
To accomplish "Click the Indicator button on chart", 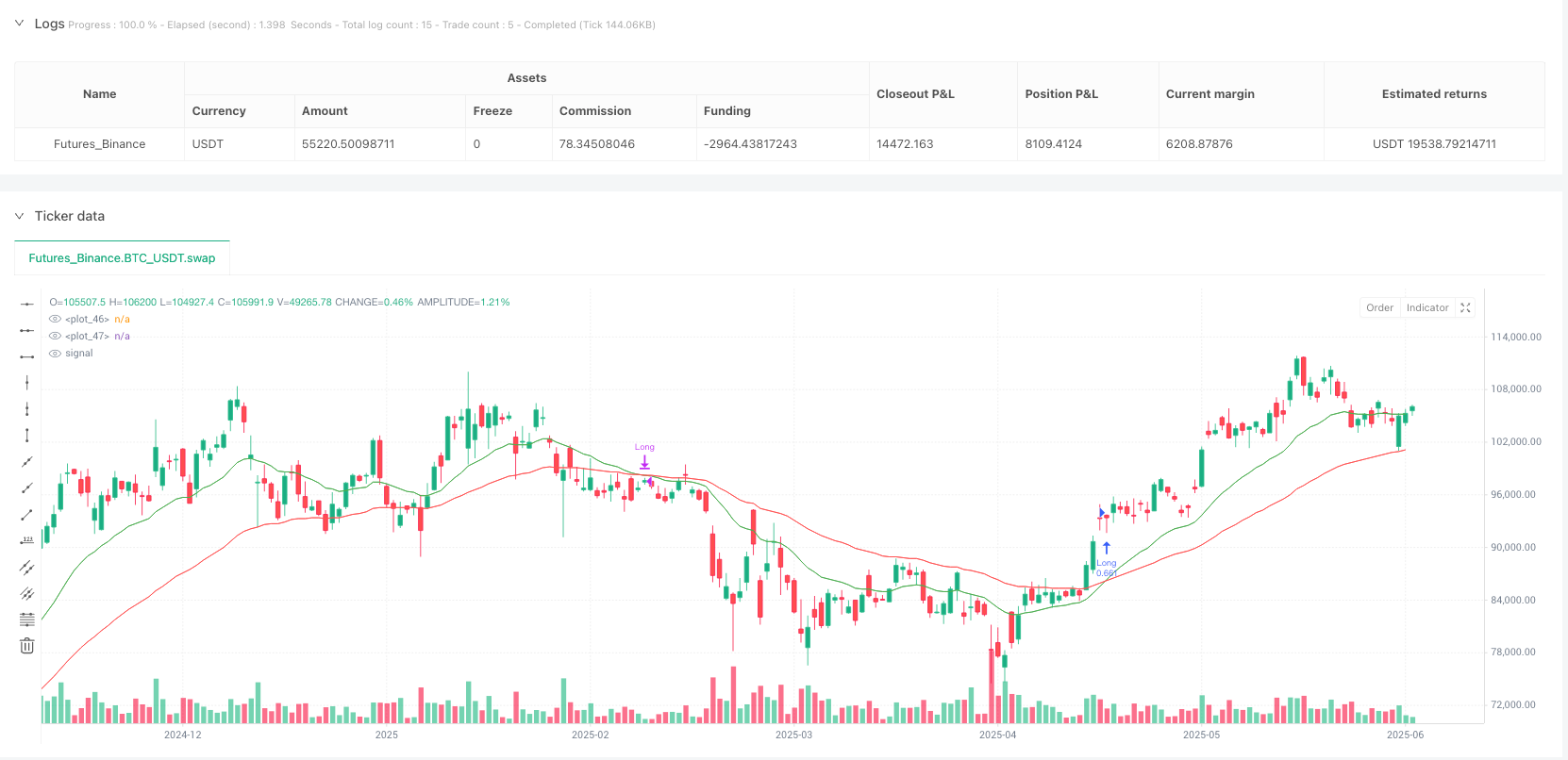I will [1426, 307].
